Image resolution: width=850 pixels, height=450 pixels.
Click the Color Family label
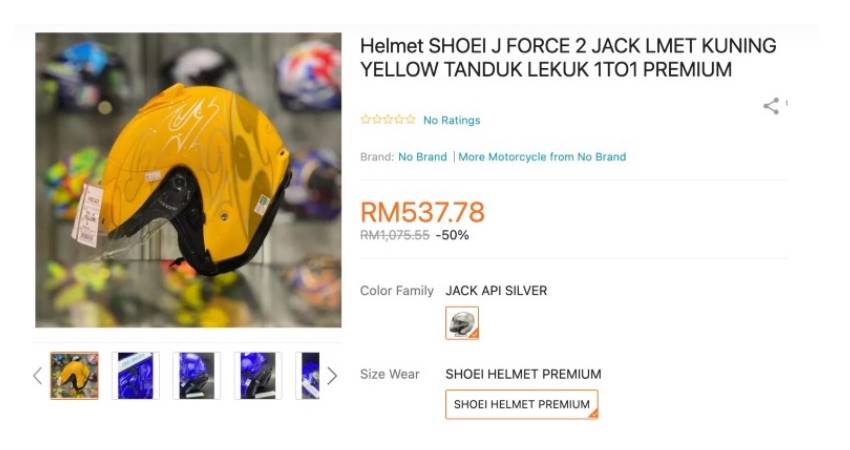pyautogui.click(x=397, y=291)
